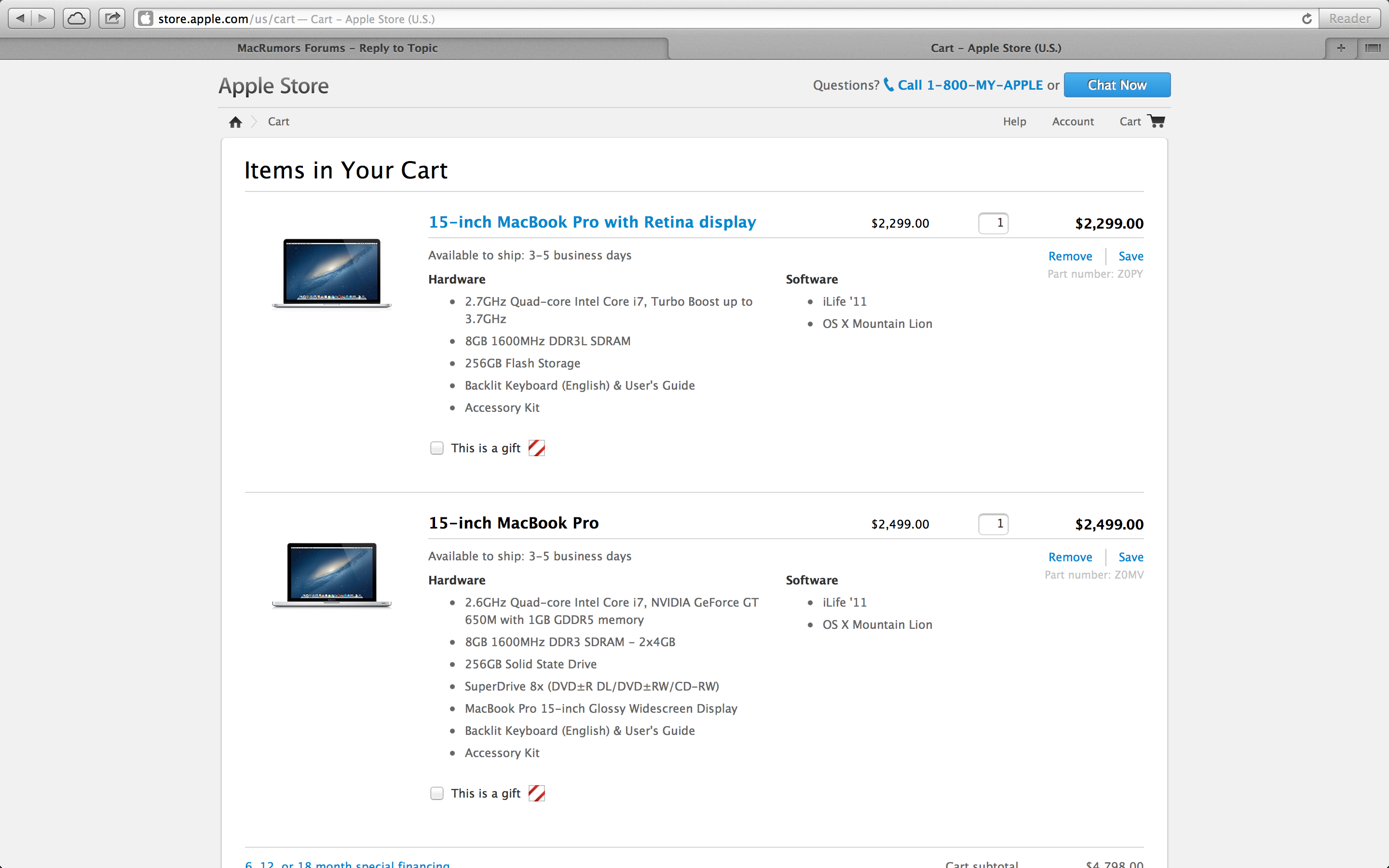Open the iCloud Tabs button

(76, 19)
